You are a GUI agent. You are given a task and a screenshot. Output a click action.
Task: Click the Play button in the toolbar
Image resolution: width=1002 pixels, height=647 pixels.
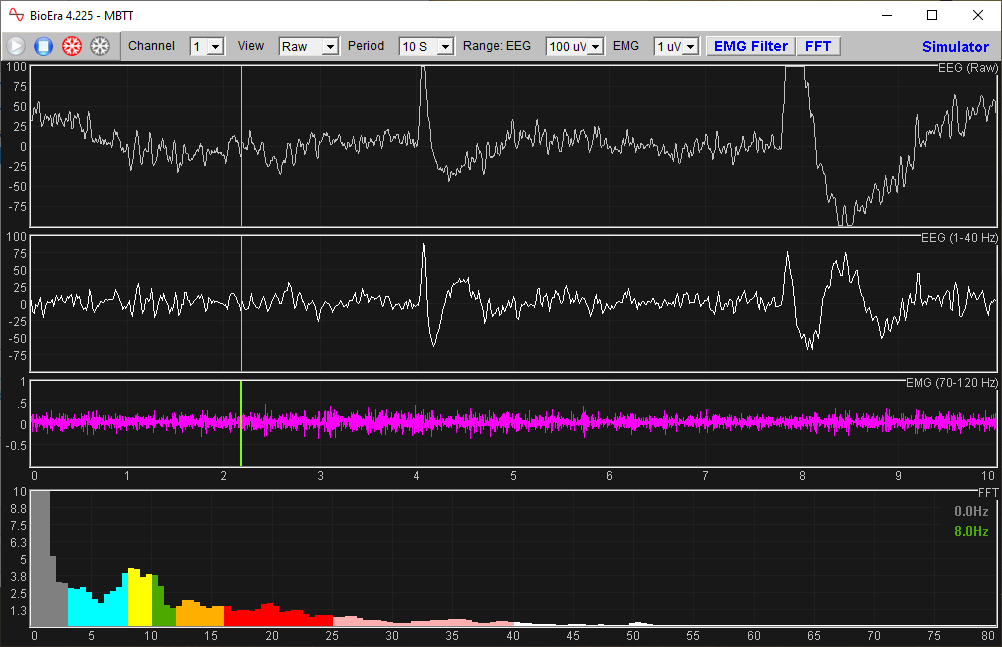click(16, 45)
